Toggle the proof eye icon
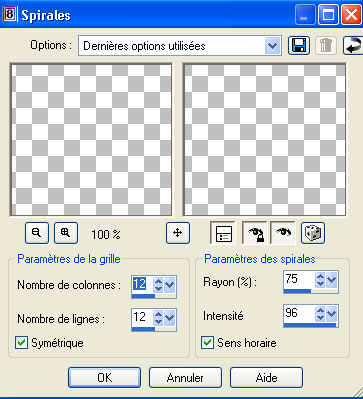This screenshot has height=399, width=363. coord(283,233)
